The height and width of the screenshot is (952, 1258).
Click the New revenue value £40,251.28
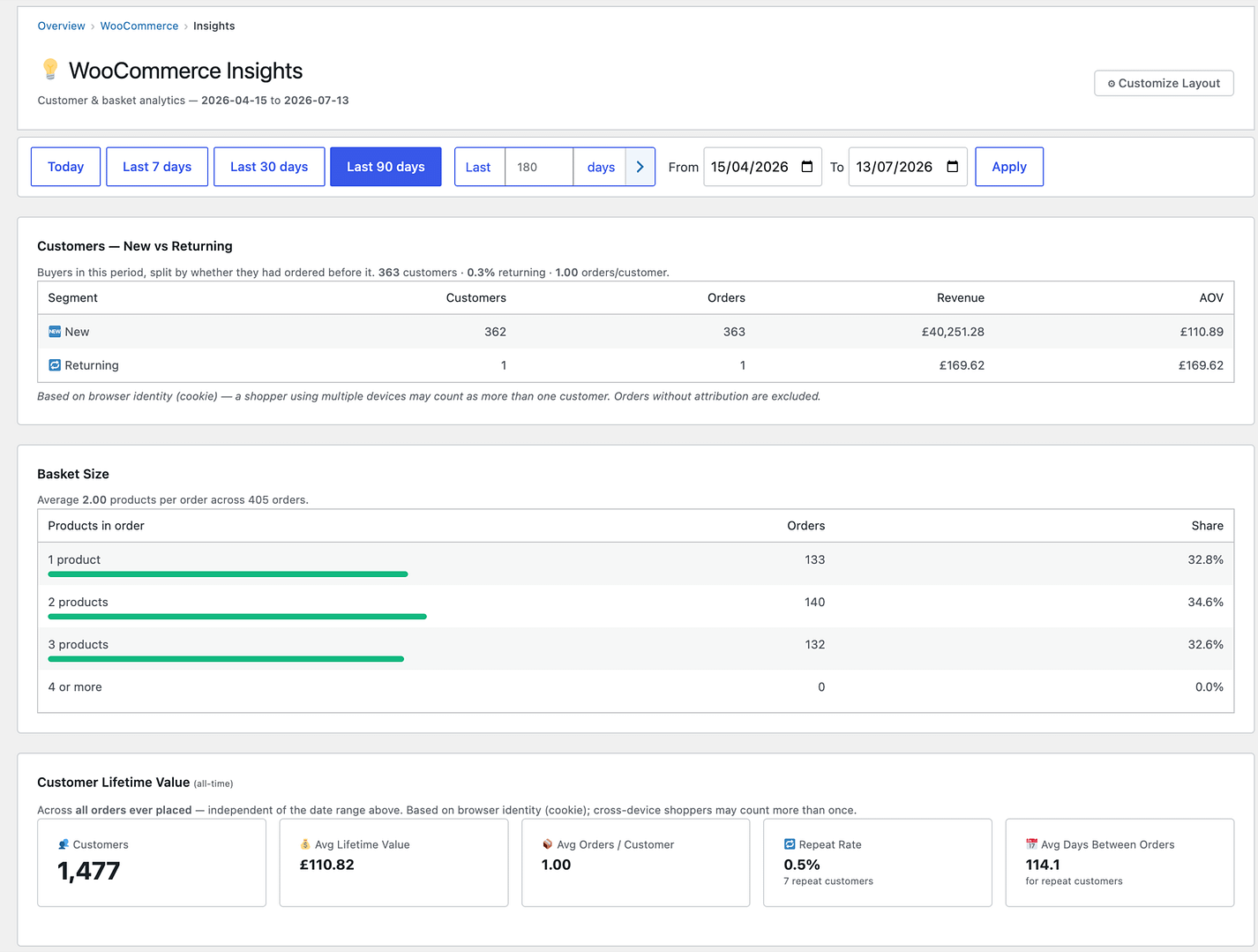coord(953,332)
